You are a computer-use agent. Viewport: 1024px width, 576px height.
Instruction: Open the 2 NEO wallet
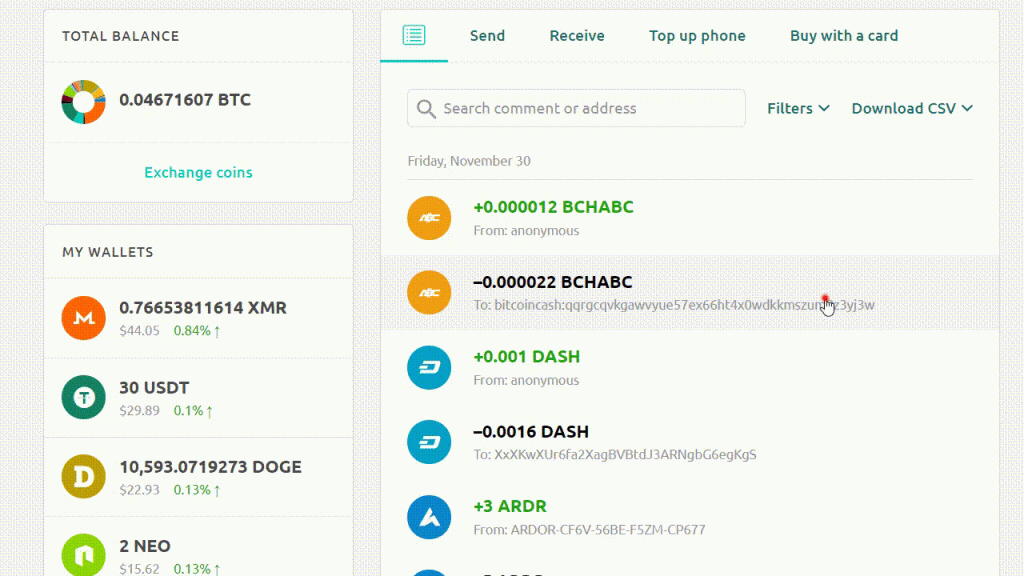[199, 547]
